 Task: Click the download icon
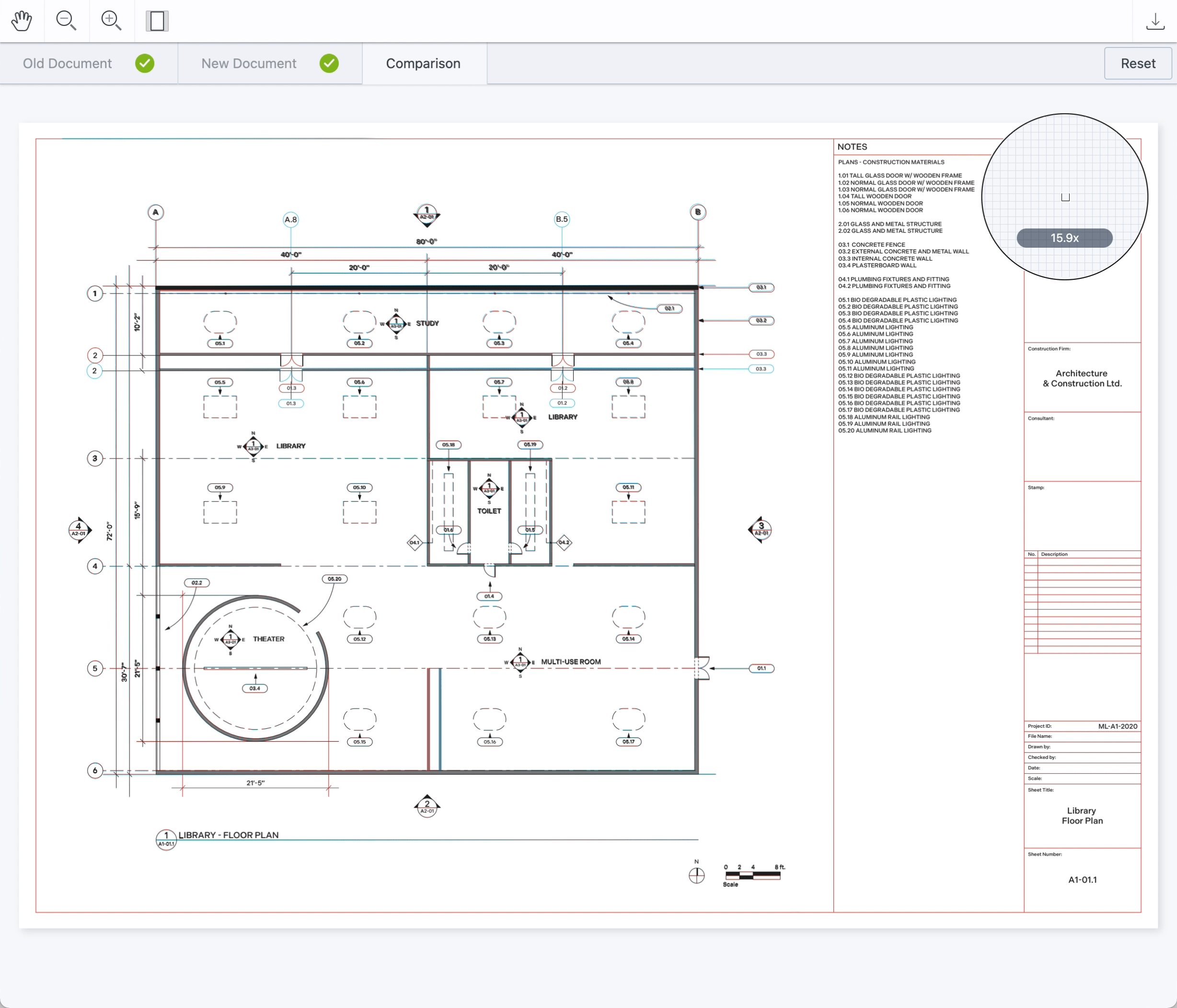point(1155,21)
